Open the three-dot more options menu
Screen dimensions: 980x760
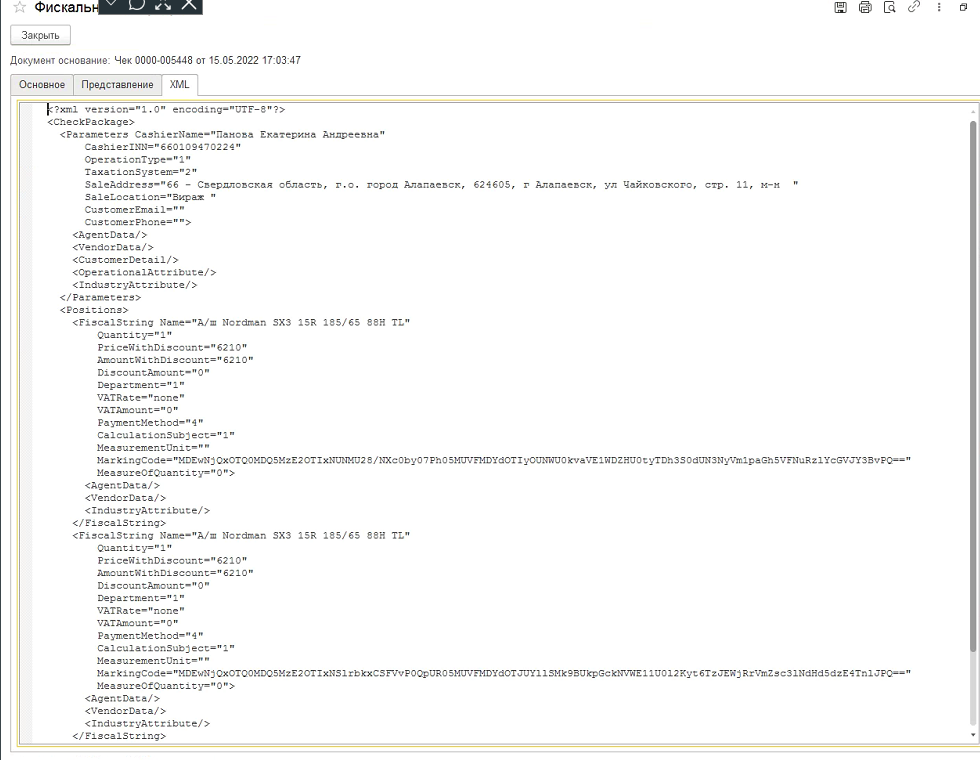[939, 8]
